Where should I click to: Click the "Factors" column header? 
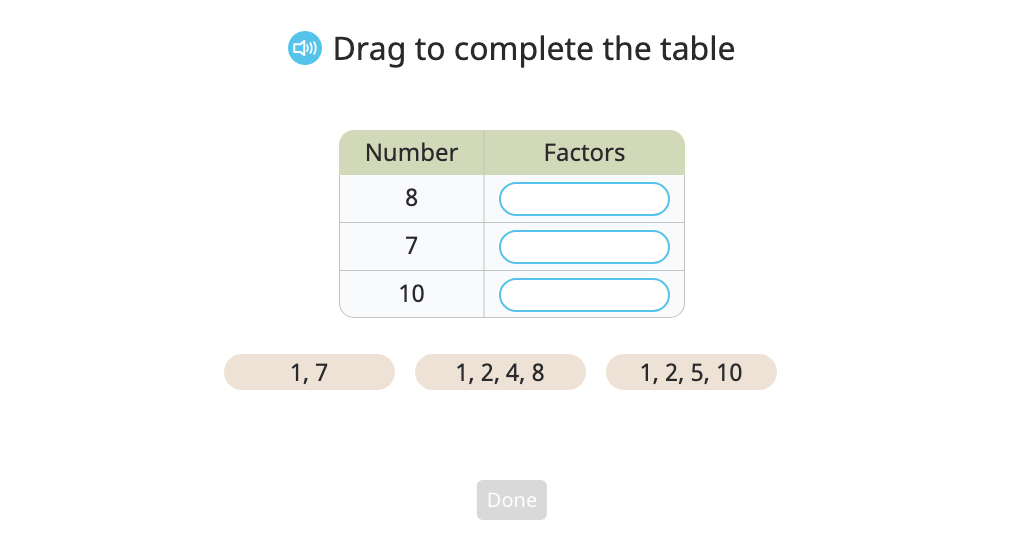584,153
